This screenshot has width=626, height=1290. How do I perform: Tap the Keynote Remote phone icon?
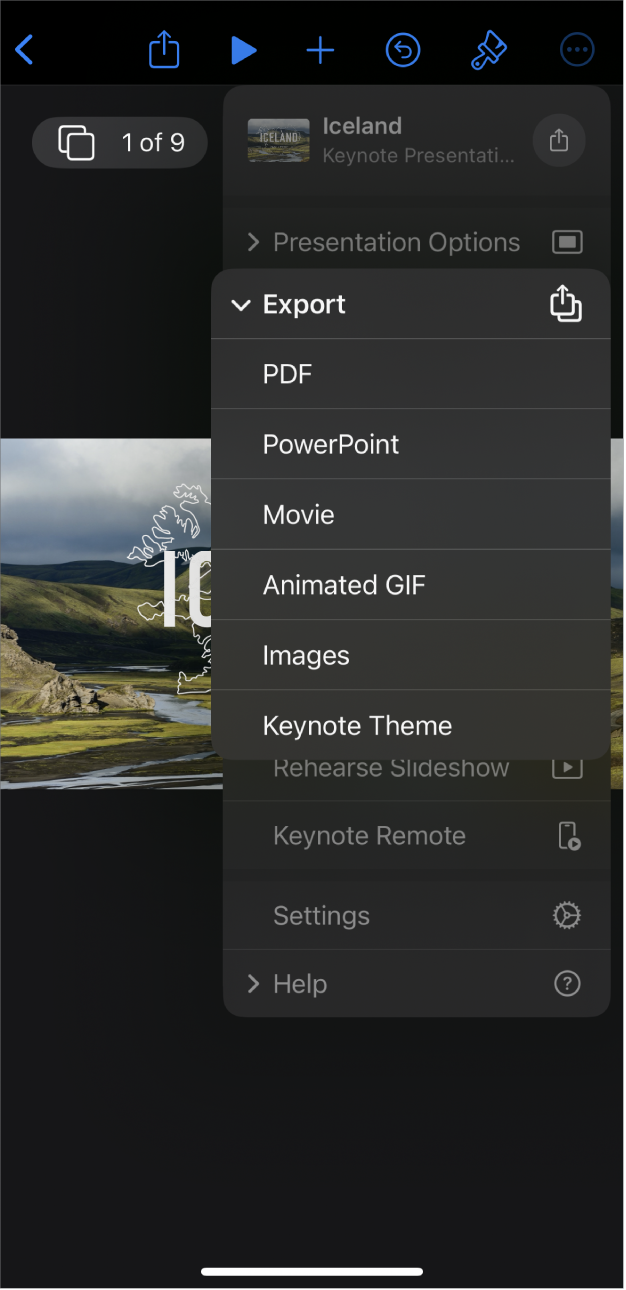568,836
